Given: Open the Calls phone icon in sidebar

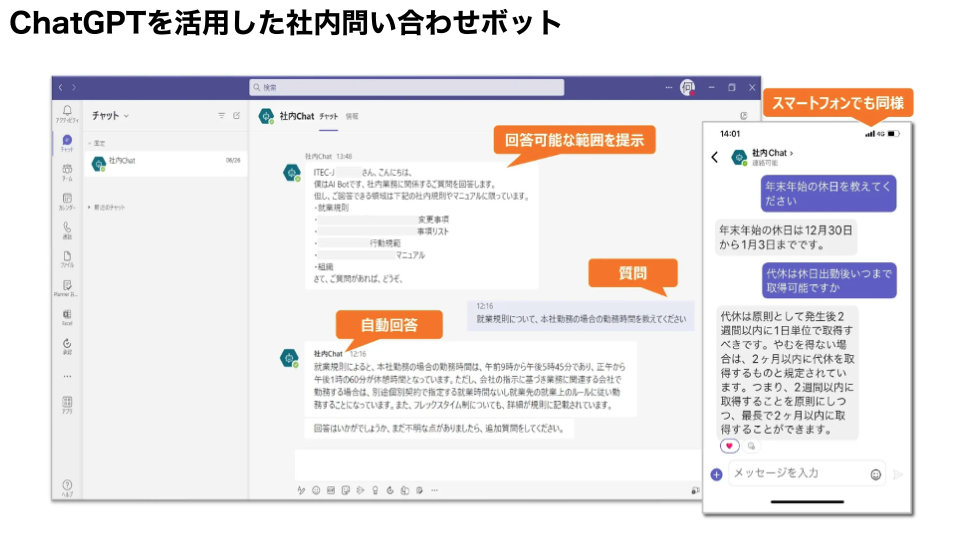Looking at the screenshot, I should tap(67, 229).
